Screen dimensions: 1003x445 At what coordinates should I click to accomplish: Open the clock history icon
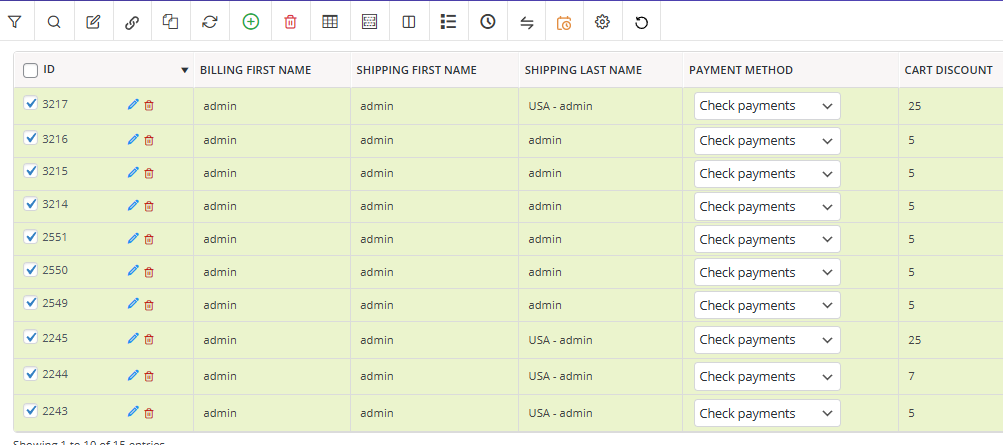487,22
